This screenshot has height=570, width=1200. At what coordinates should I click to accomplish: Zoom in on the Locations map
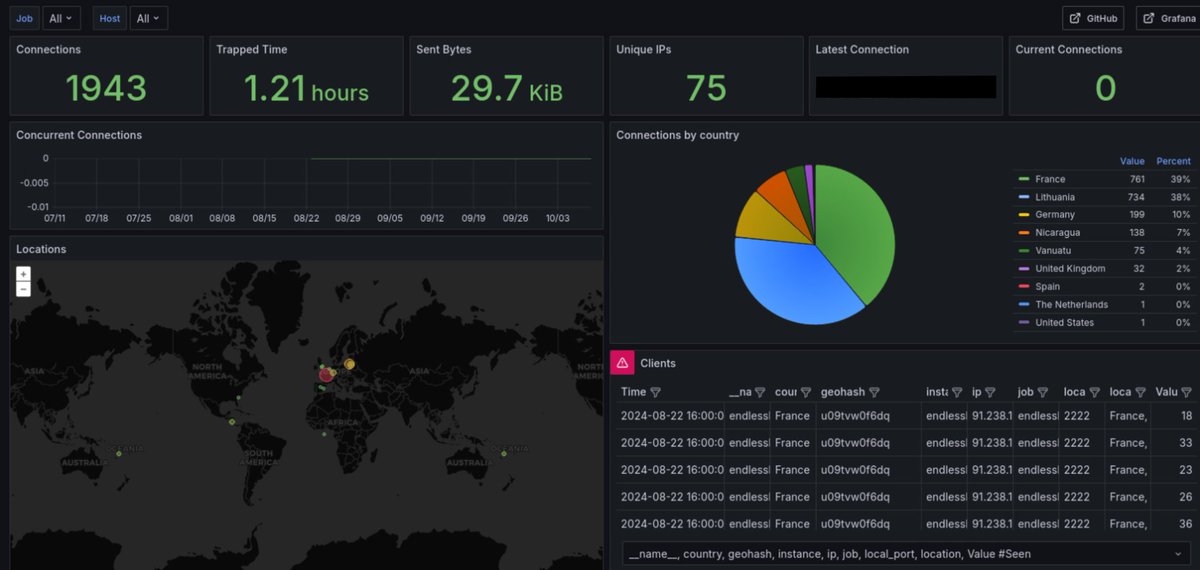(x=23, y=273)
